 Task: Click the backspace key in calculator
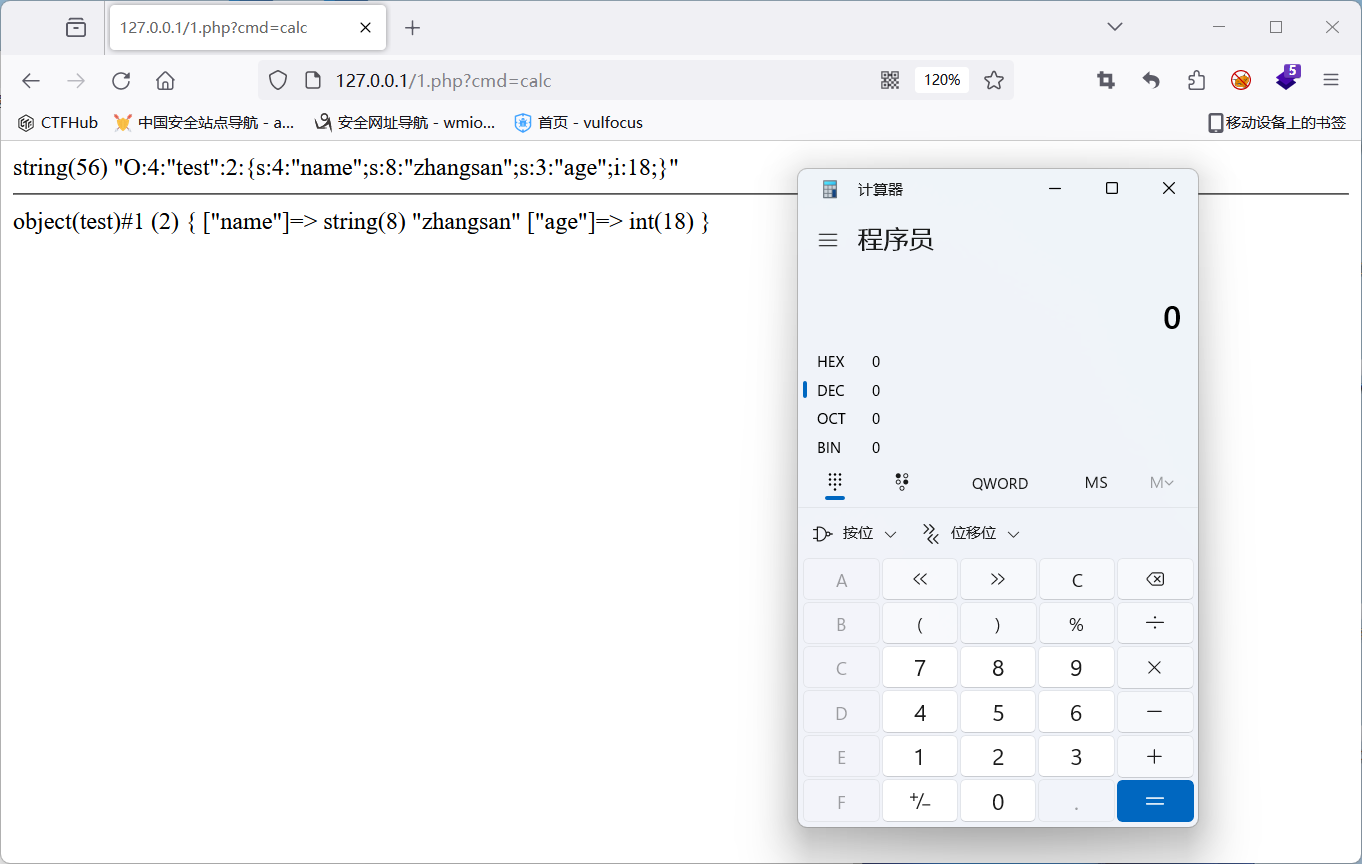(1155, 580)
